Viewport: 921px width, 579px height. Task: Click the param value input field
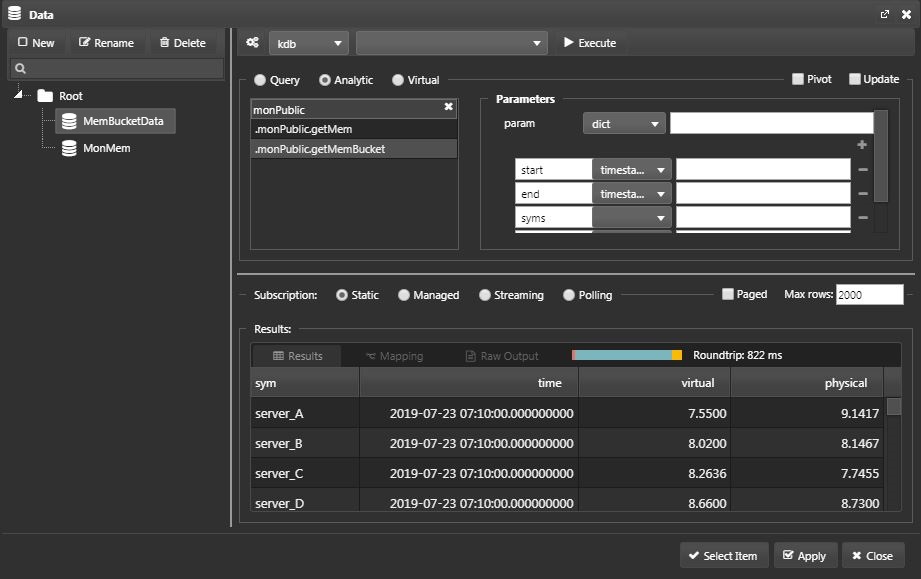pos(771,123)
